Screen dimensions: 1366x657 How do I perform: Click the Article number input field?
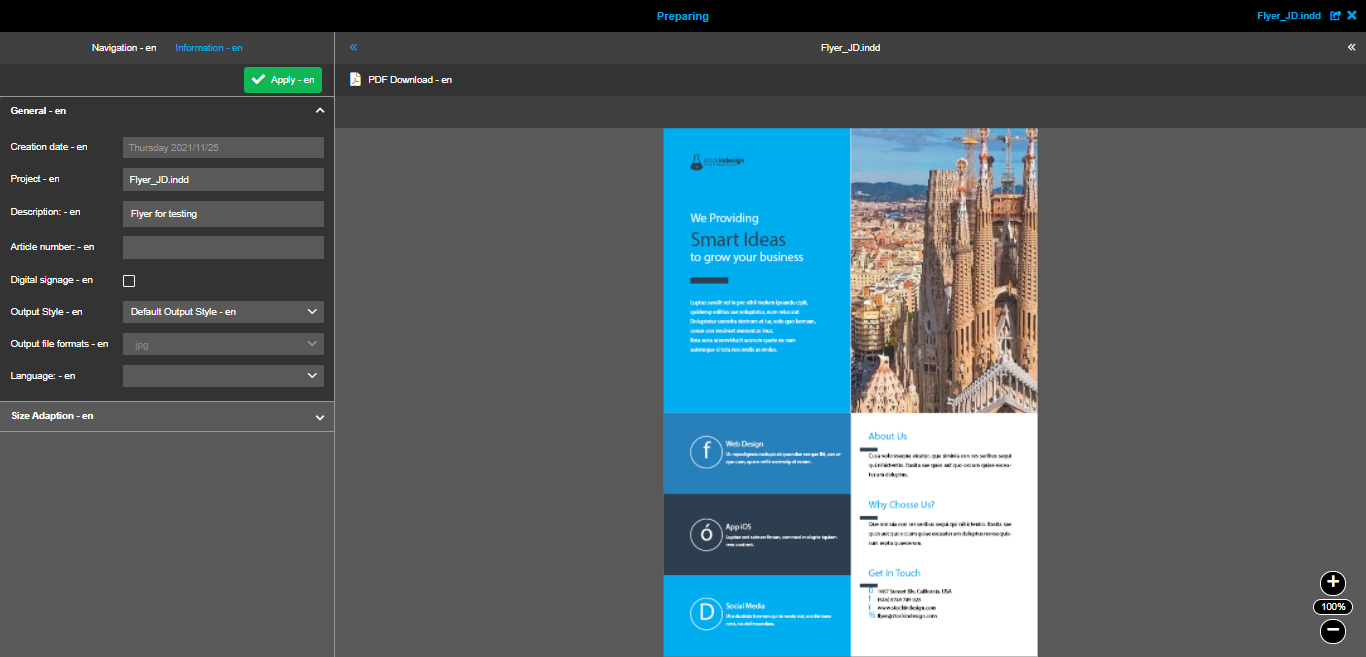click(x=223, y=247)
